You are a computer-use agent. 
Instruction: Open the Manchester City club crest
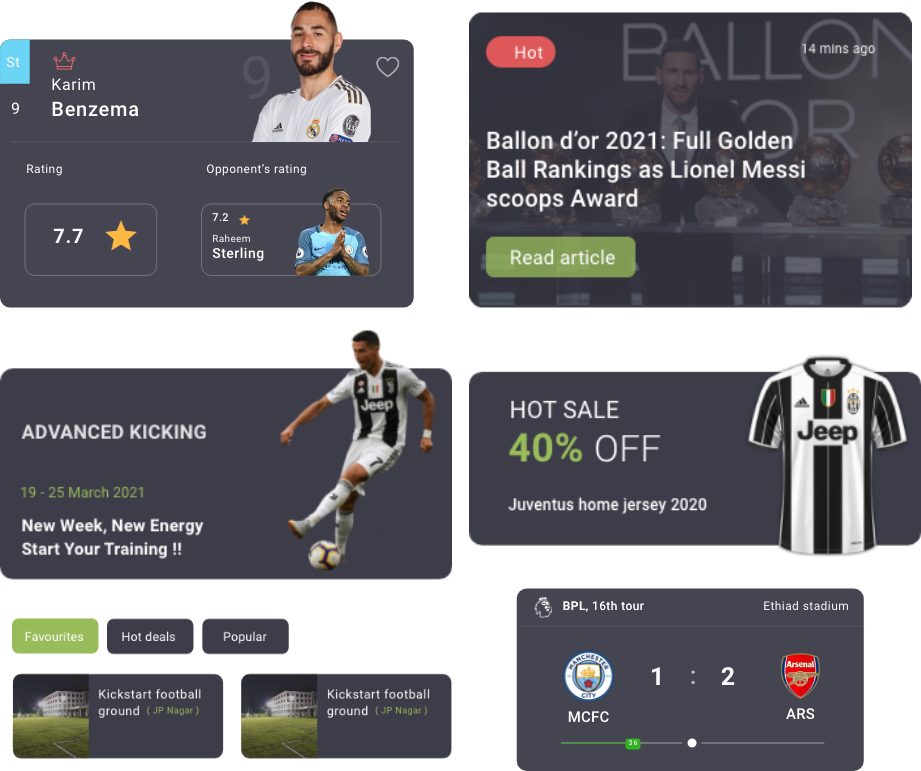[588, 676]
